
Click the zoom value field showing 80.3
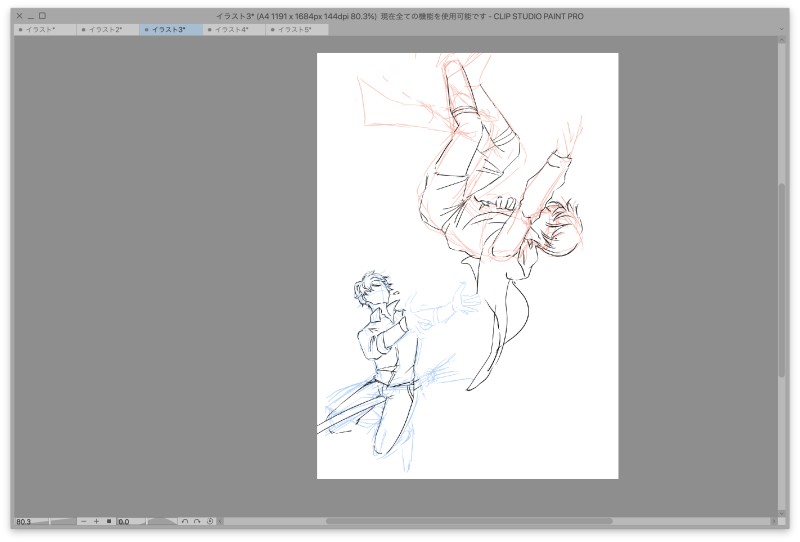[x=32, y=522]
